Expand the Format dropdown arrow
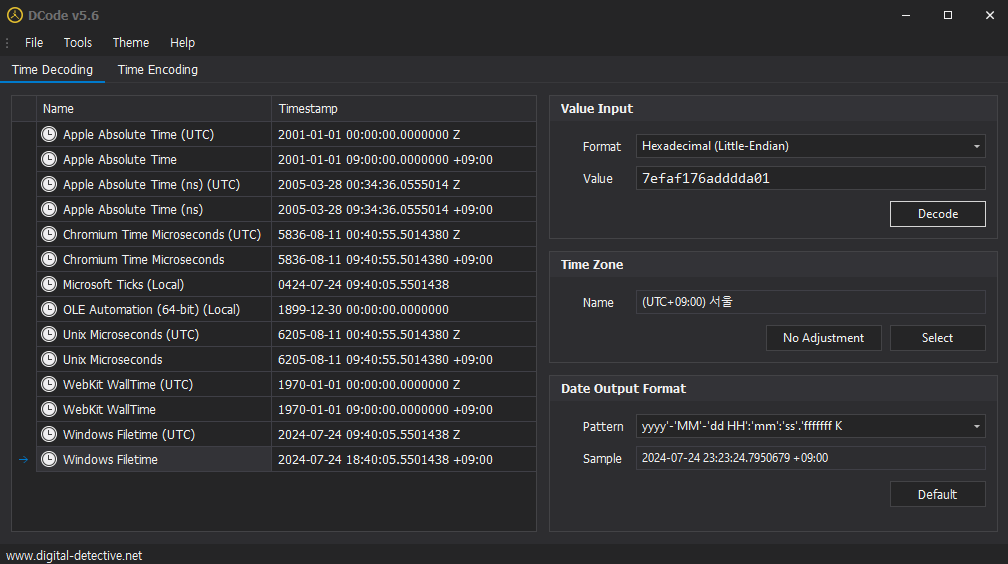This screenshot has width=1008, height=564. [976, 147]
